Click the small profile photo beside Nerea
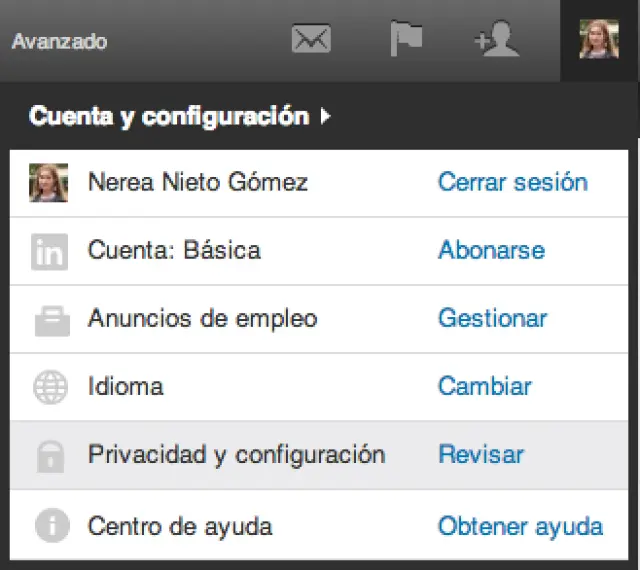 49,182
